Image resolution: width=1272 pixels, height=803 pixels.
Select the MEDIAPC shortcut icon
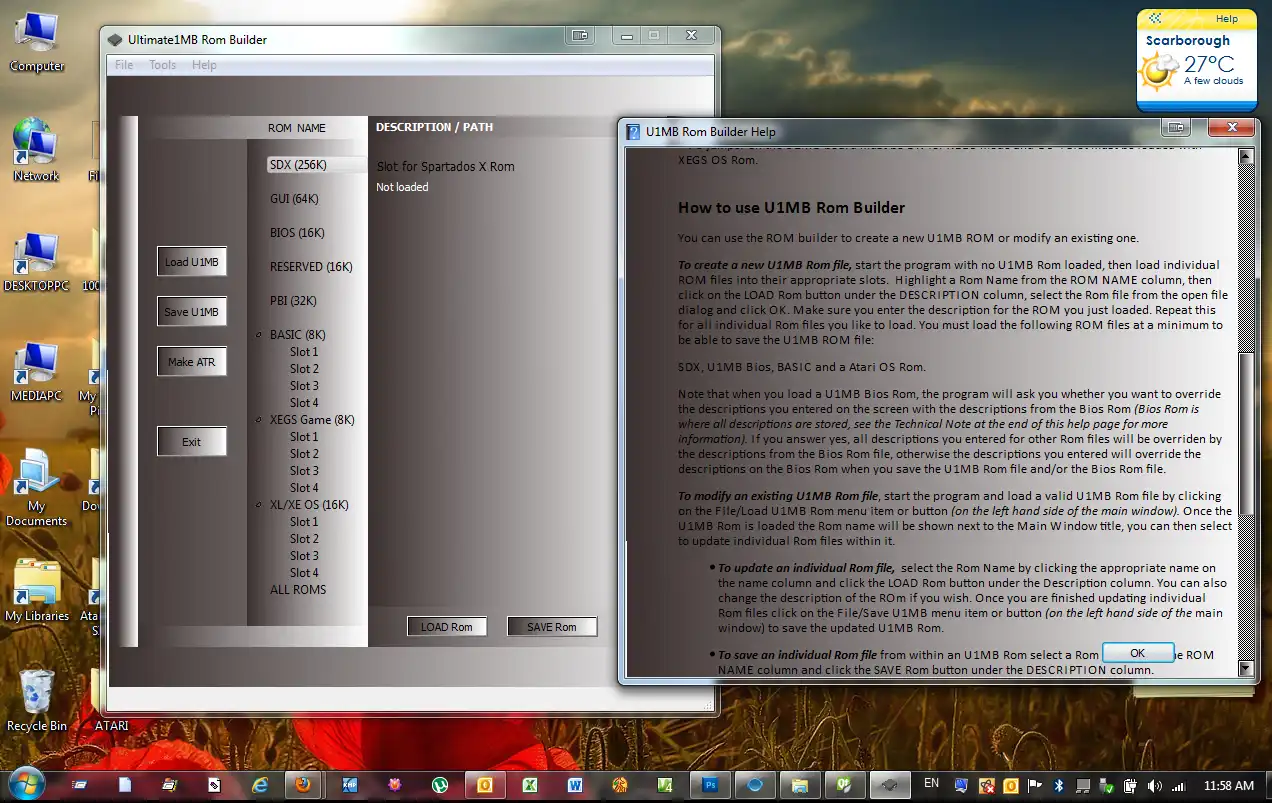pyautogui.click(x=36, y=371)
